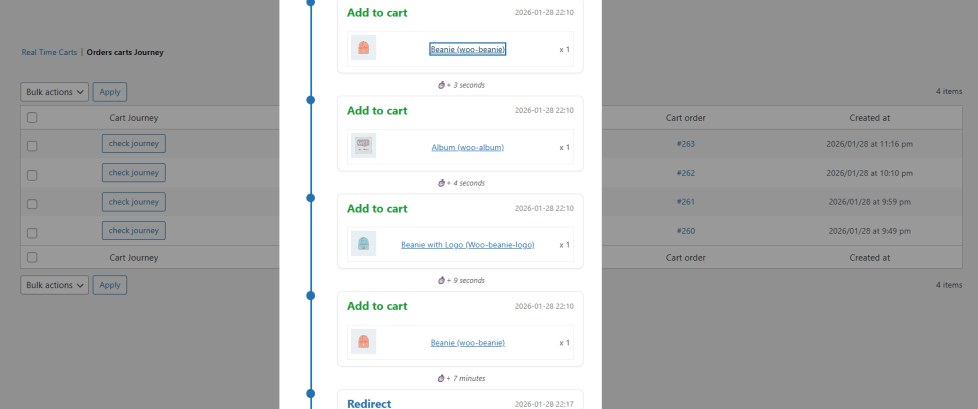This screenshot has height=409, width=978.
Task: Click the Apply button above the table
Action: pyautogui.click(x=110, y=92)
